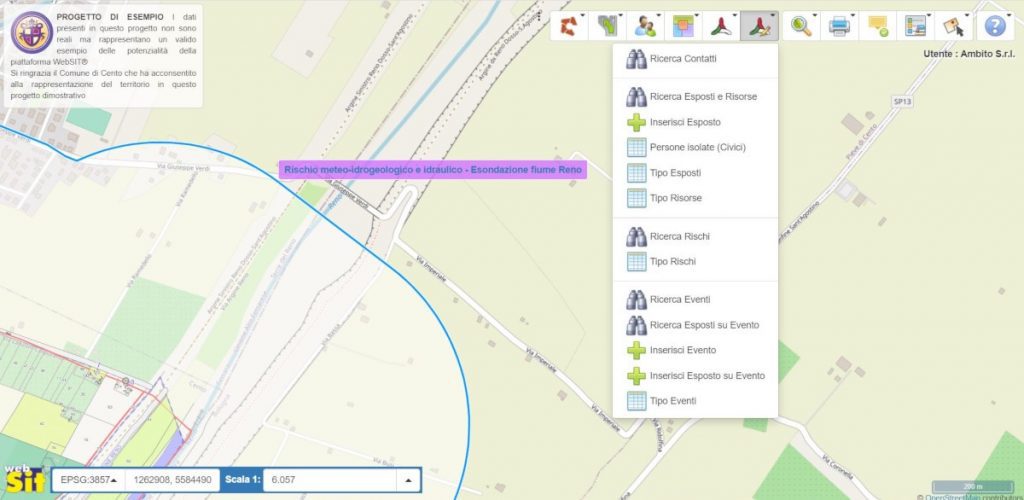Click the yellow note with checkmark icon
The image size is (1024, 500).
click(x=878, y=26)
